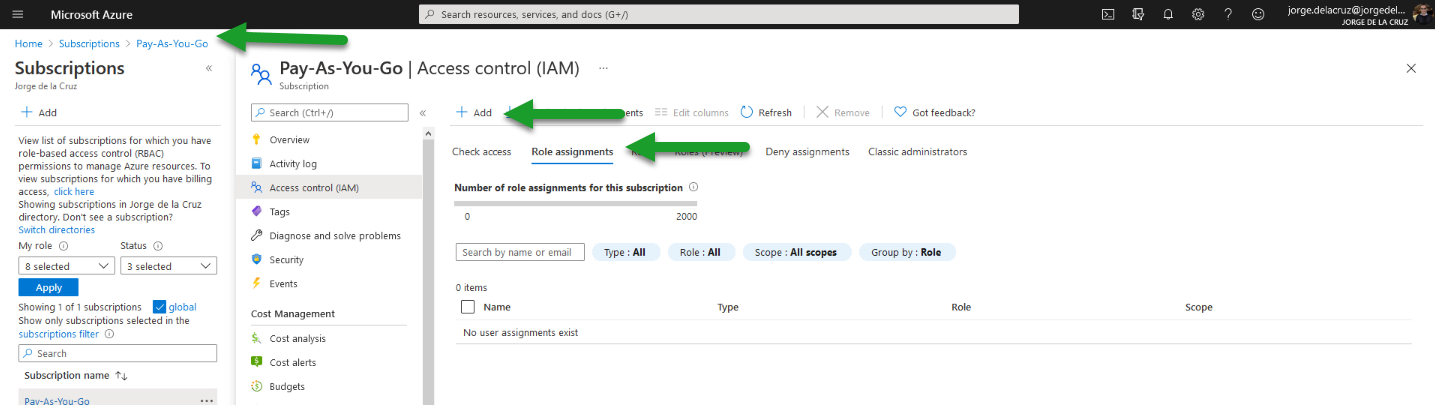1435x405 pixels.
Task: Click the Scope column header
Action: 1199,307
